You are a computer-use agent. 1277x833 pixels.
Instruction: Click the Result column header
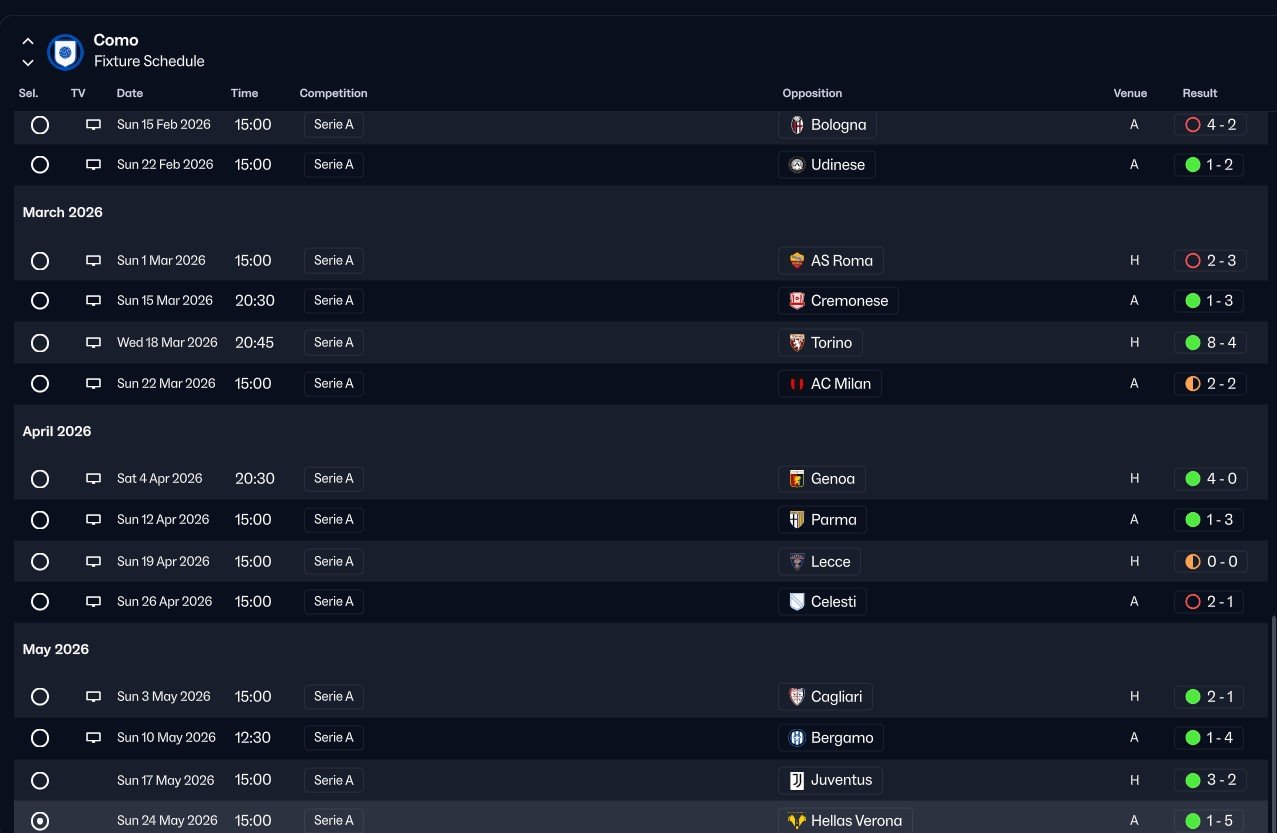coord(1199,93)
